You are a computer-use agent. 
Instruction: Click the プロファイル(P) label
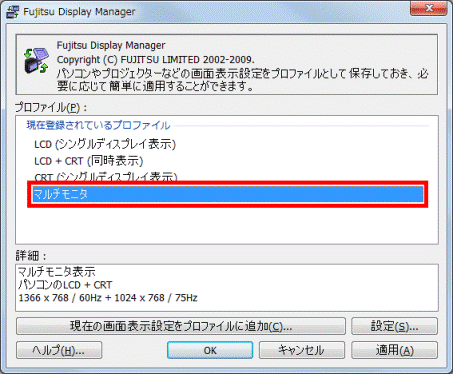pyautogui.click(x=51, y=107)
